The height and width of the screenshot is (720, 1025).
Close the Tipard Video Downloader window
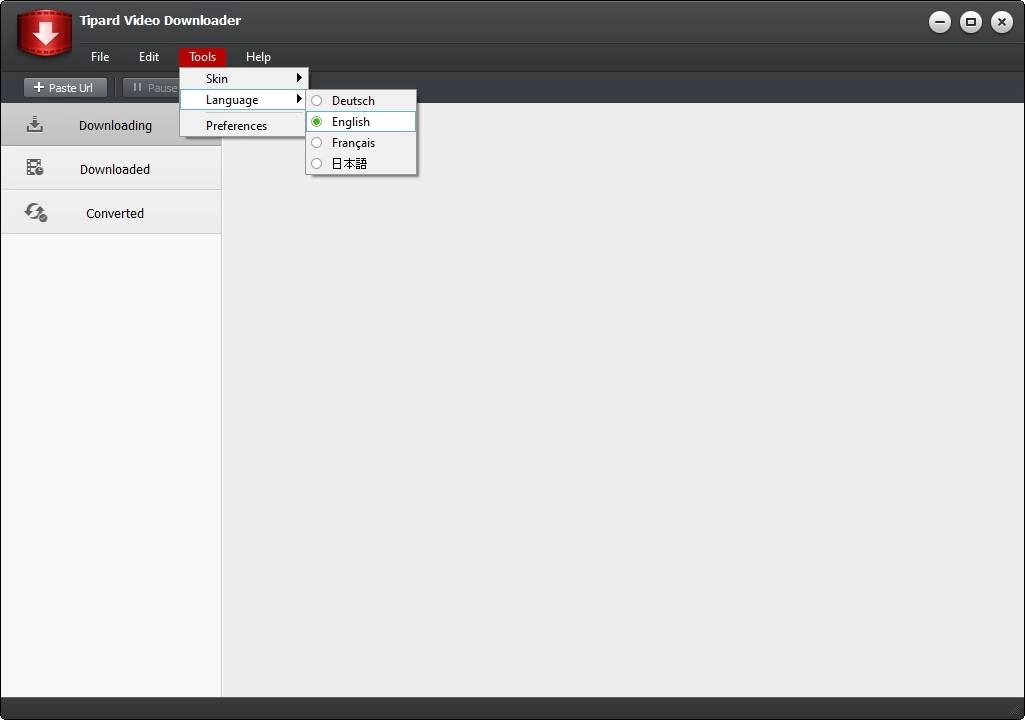pos(1001,22)
